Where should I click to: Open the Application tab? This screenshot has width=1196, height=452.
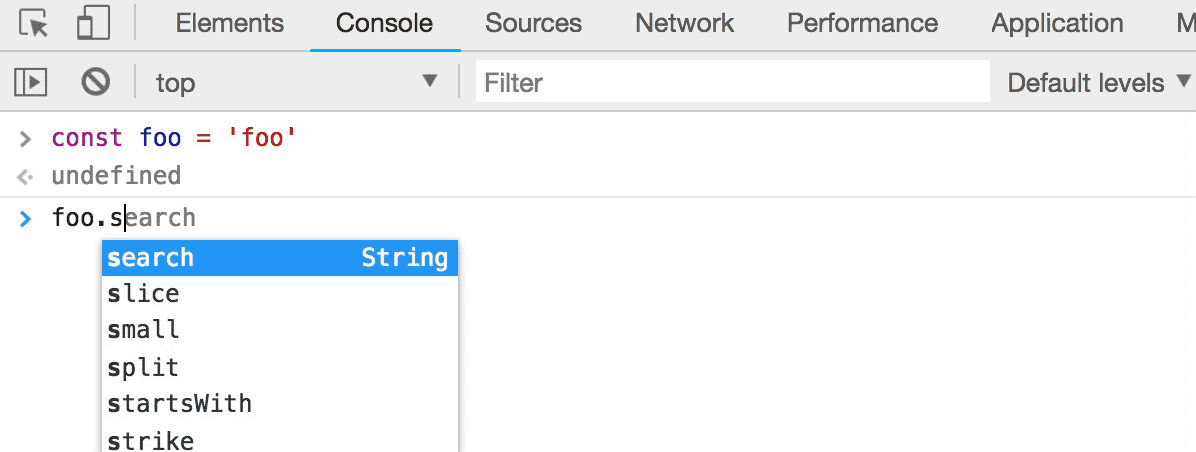tap(1057, 24)
